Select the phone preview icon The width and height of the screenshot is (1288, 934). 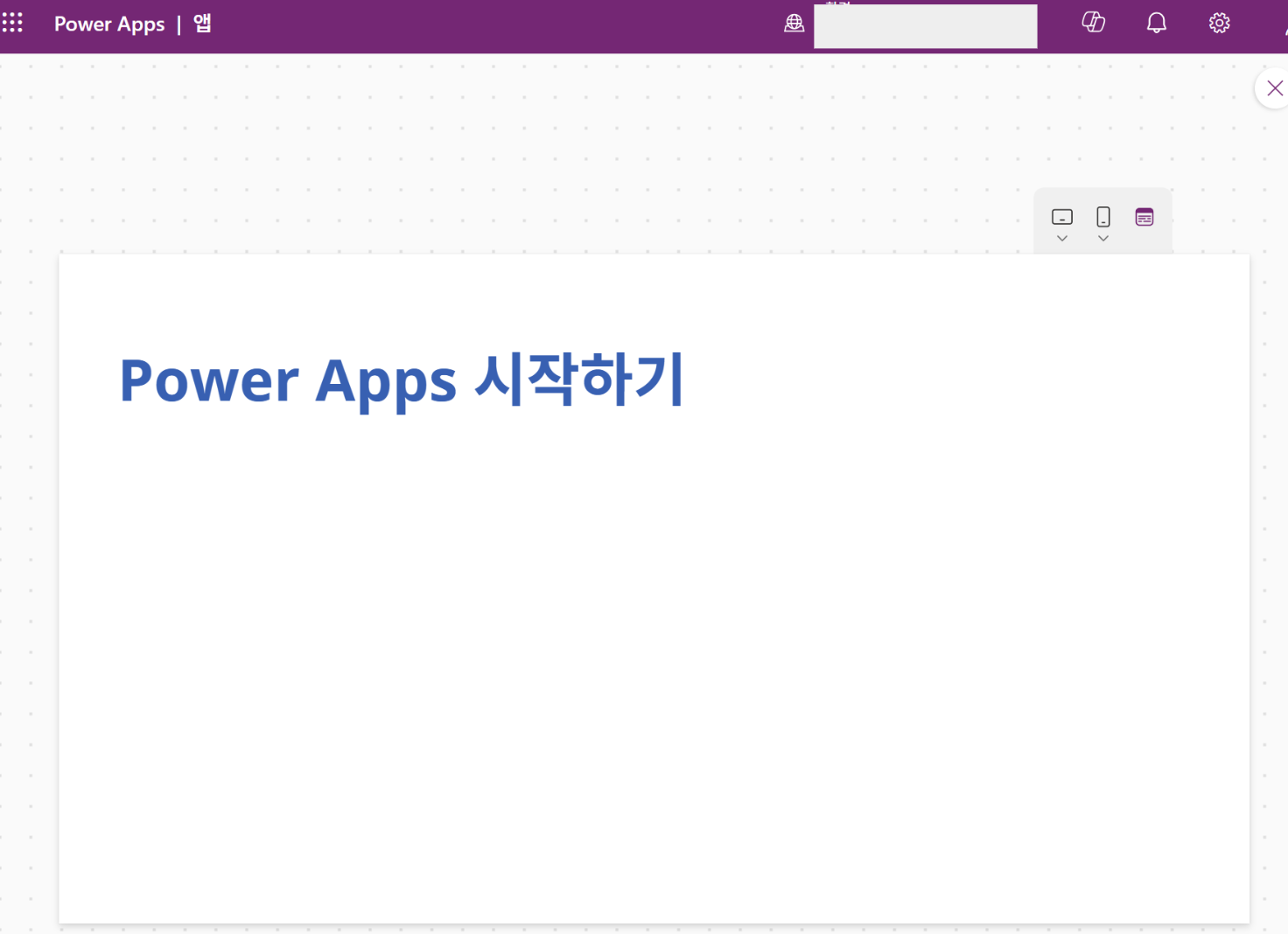coord(1103,217)
